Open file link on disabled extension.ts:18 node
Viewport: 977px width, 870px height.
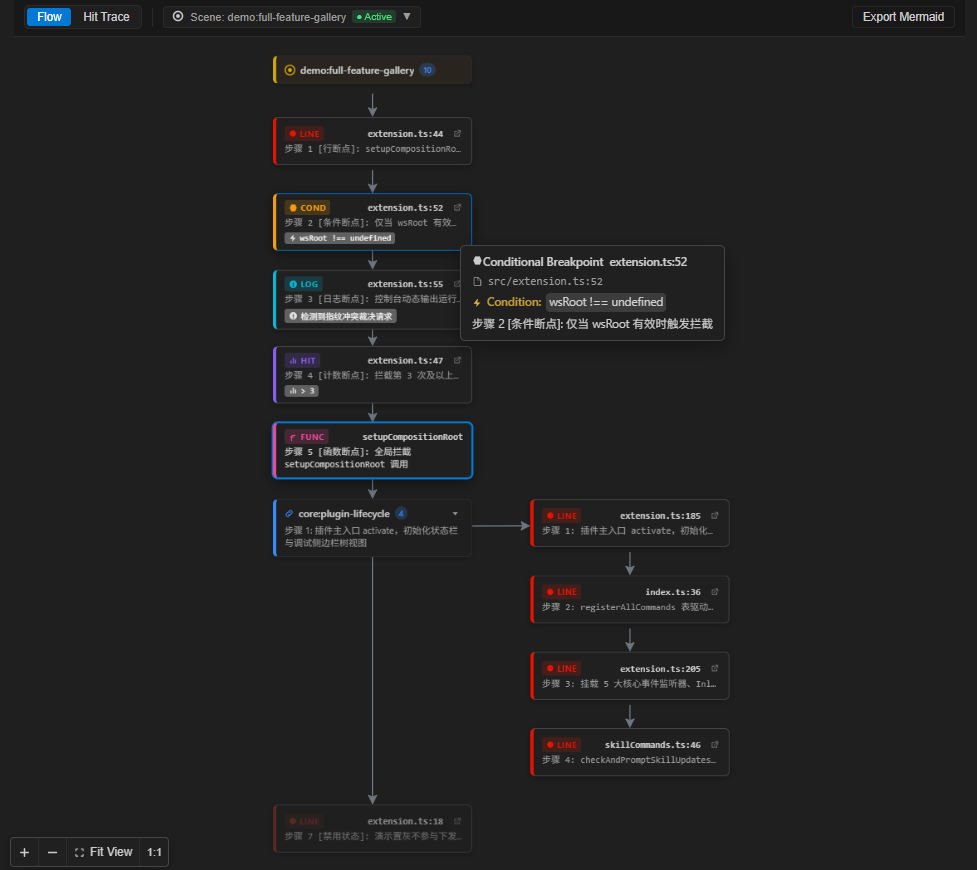click(457, 821)
